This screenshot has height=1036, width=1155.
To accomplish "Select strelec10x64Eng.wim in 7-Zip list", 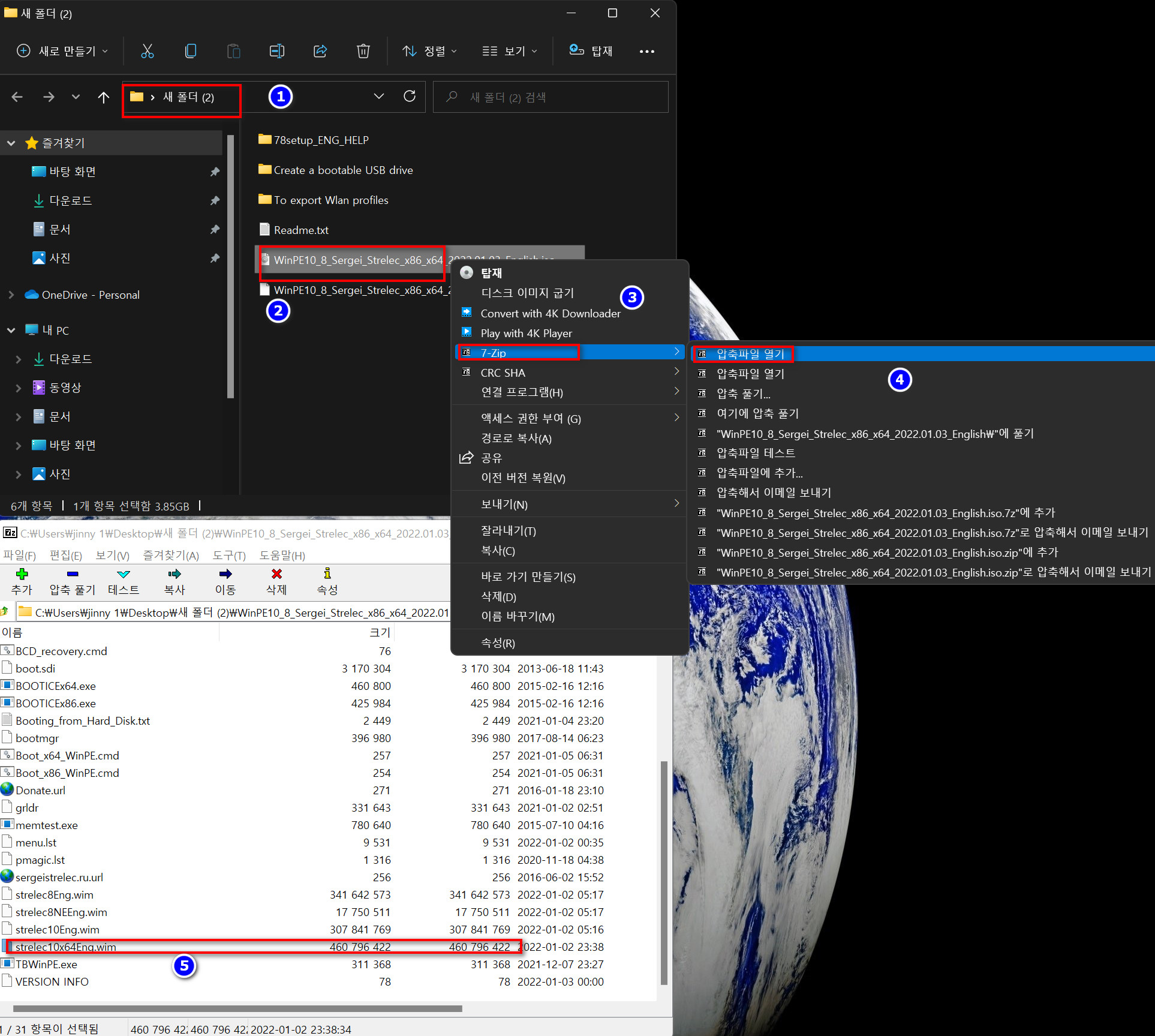I will point(66,947).
